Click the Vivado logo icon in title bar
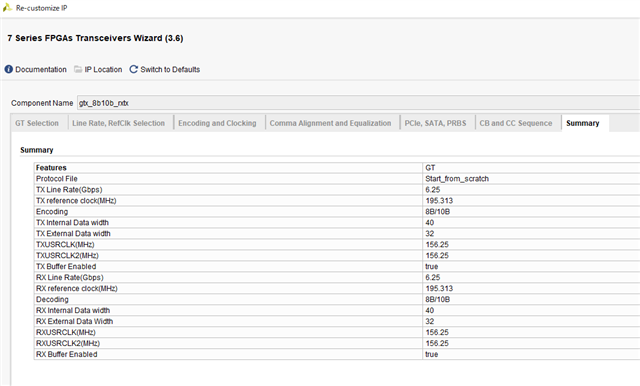Image resolution: width=640 pixels, height=386 pixels. coord(7,7)
